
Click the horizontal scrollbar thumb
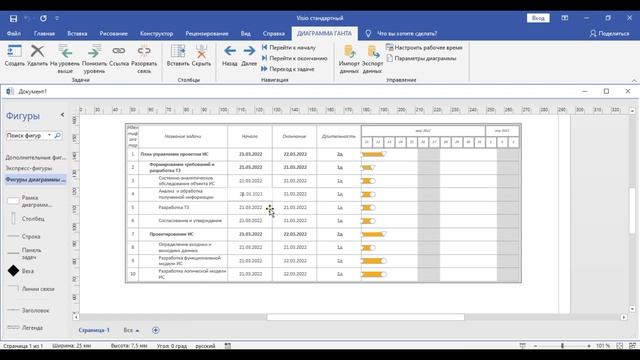tap(365, 317)
